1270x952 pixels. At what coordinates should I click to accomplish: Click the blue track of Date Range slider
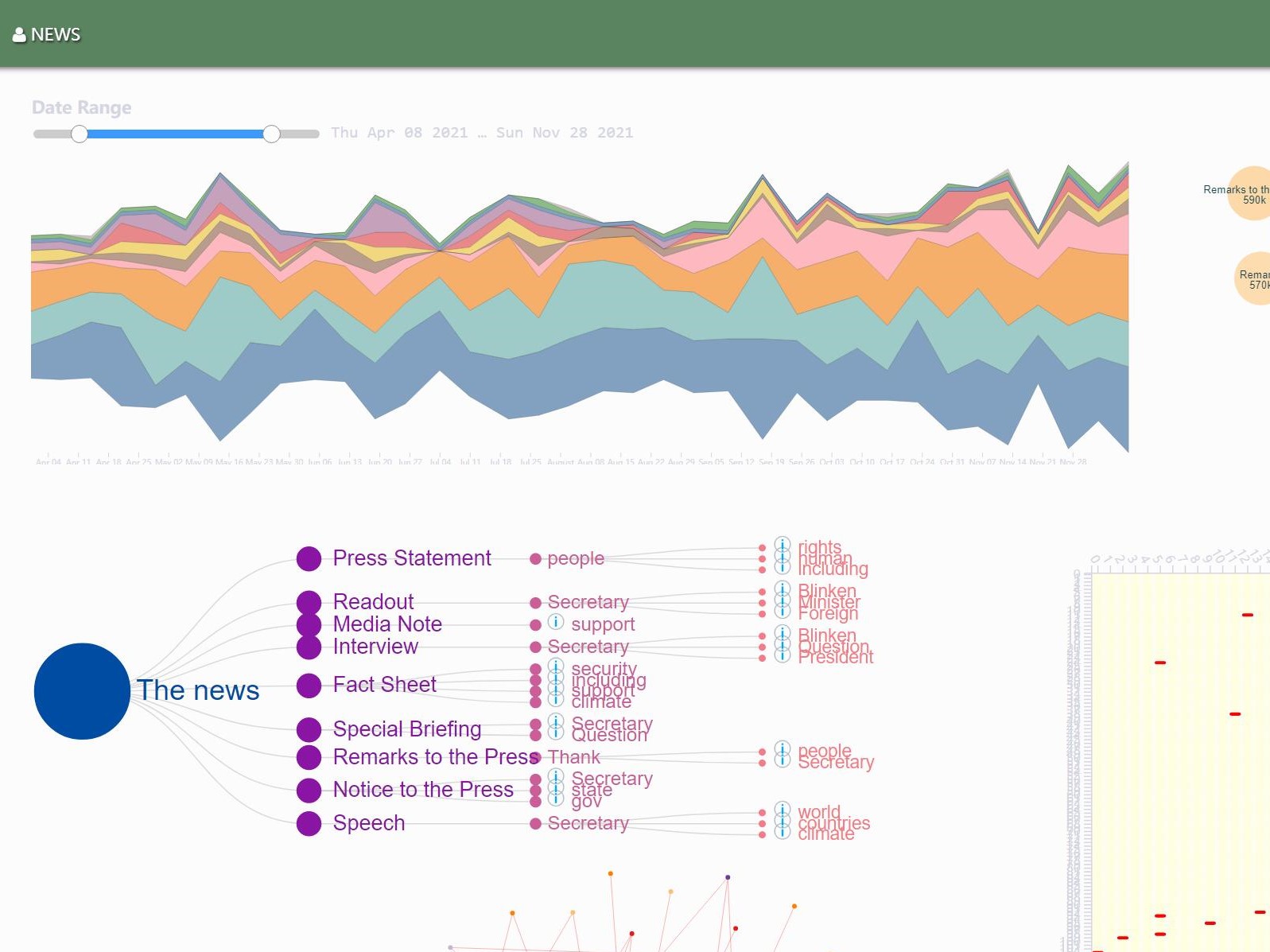point(175,134)
